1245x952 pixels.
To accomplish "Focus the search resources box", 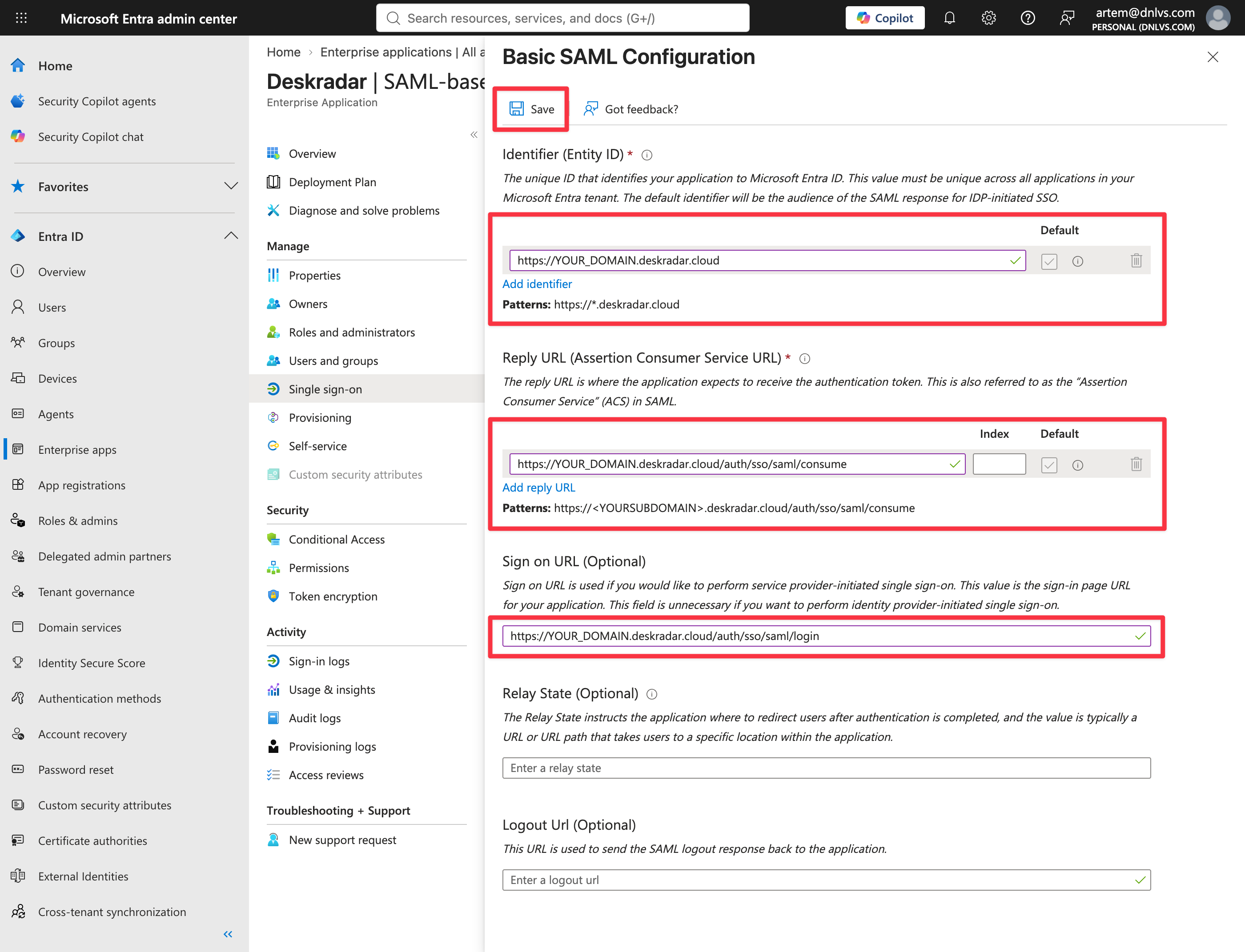I will [x=562, y=18].
